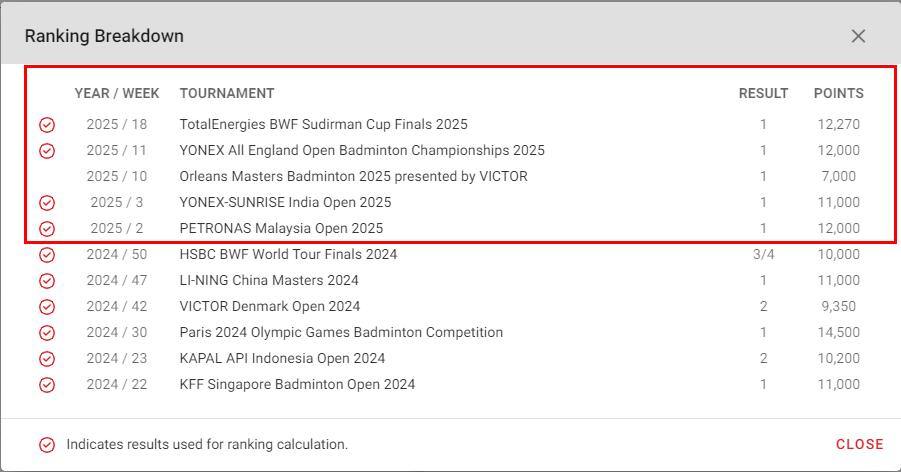Click the YEAR / WEEK column header
Screen dimensions: 901x472
tap(117, 93)
